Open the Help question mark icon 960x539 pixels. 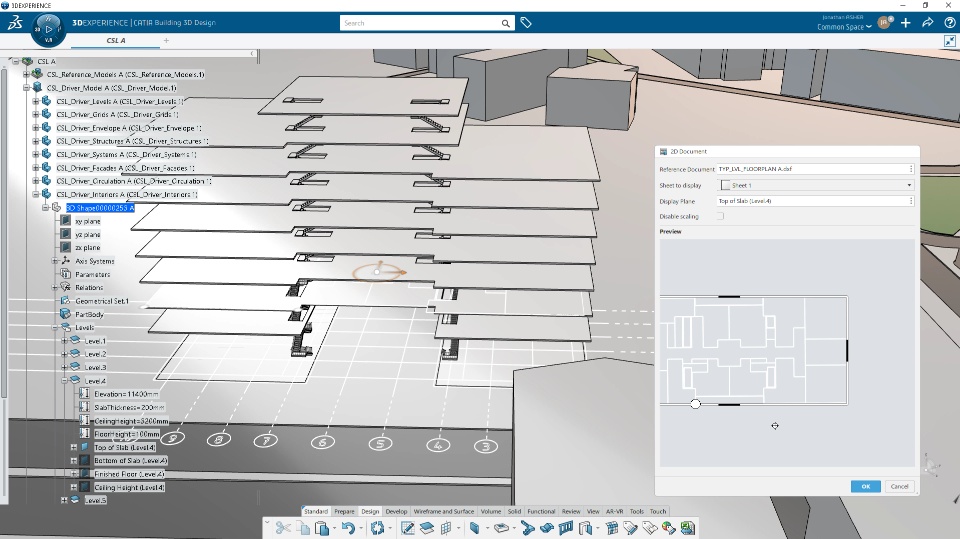950,23
